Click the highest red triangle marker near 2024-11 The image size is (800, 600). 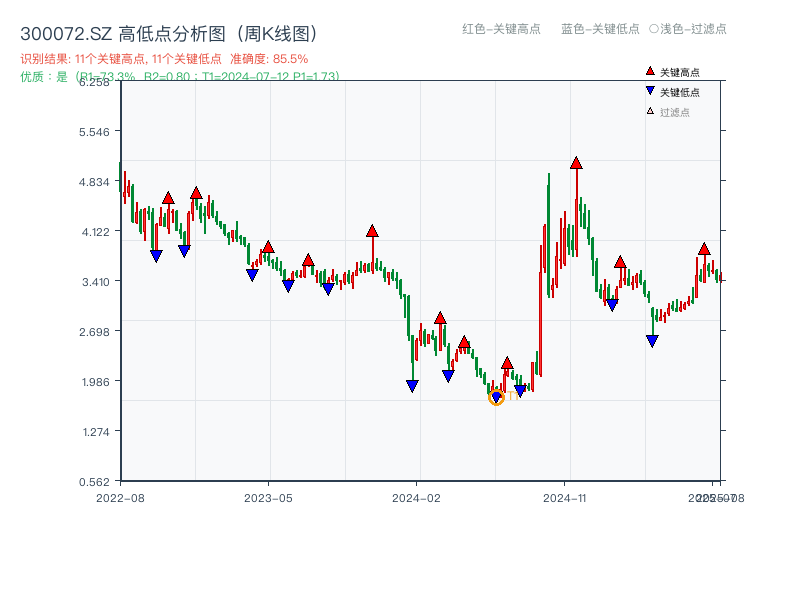coord(577,162)
